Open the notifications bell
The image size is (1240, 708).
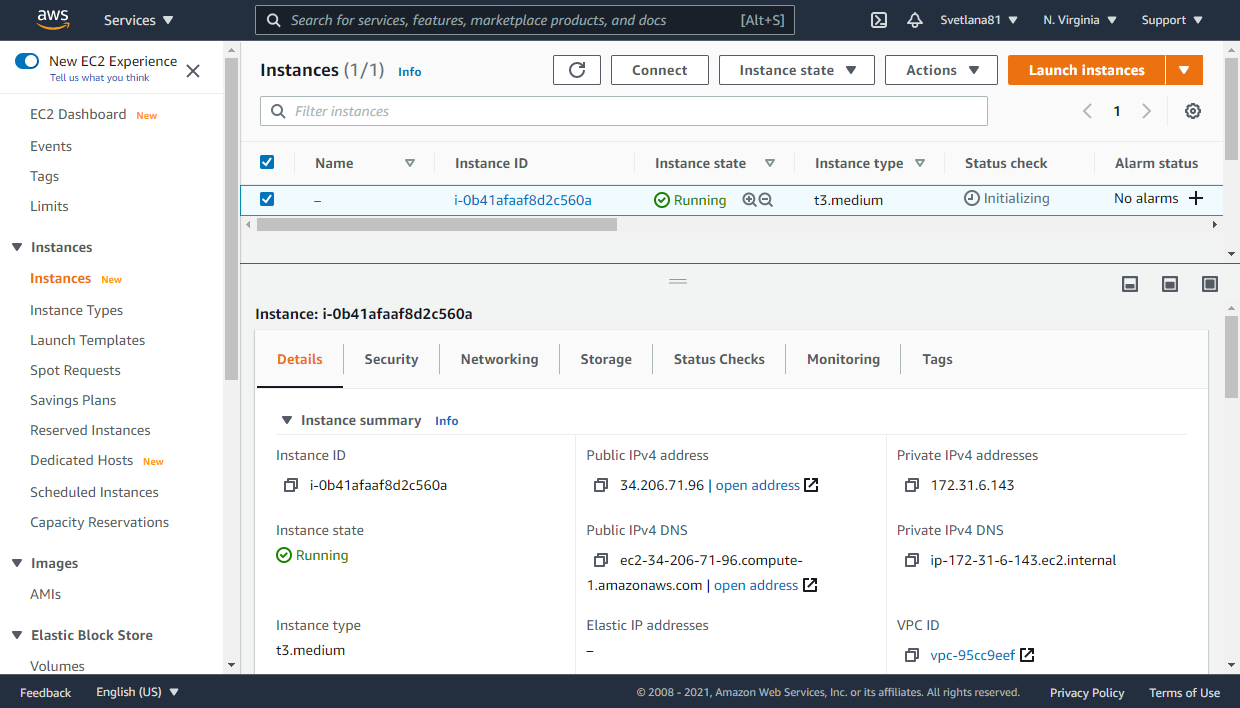pos(914,19)
